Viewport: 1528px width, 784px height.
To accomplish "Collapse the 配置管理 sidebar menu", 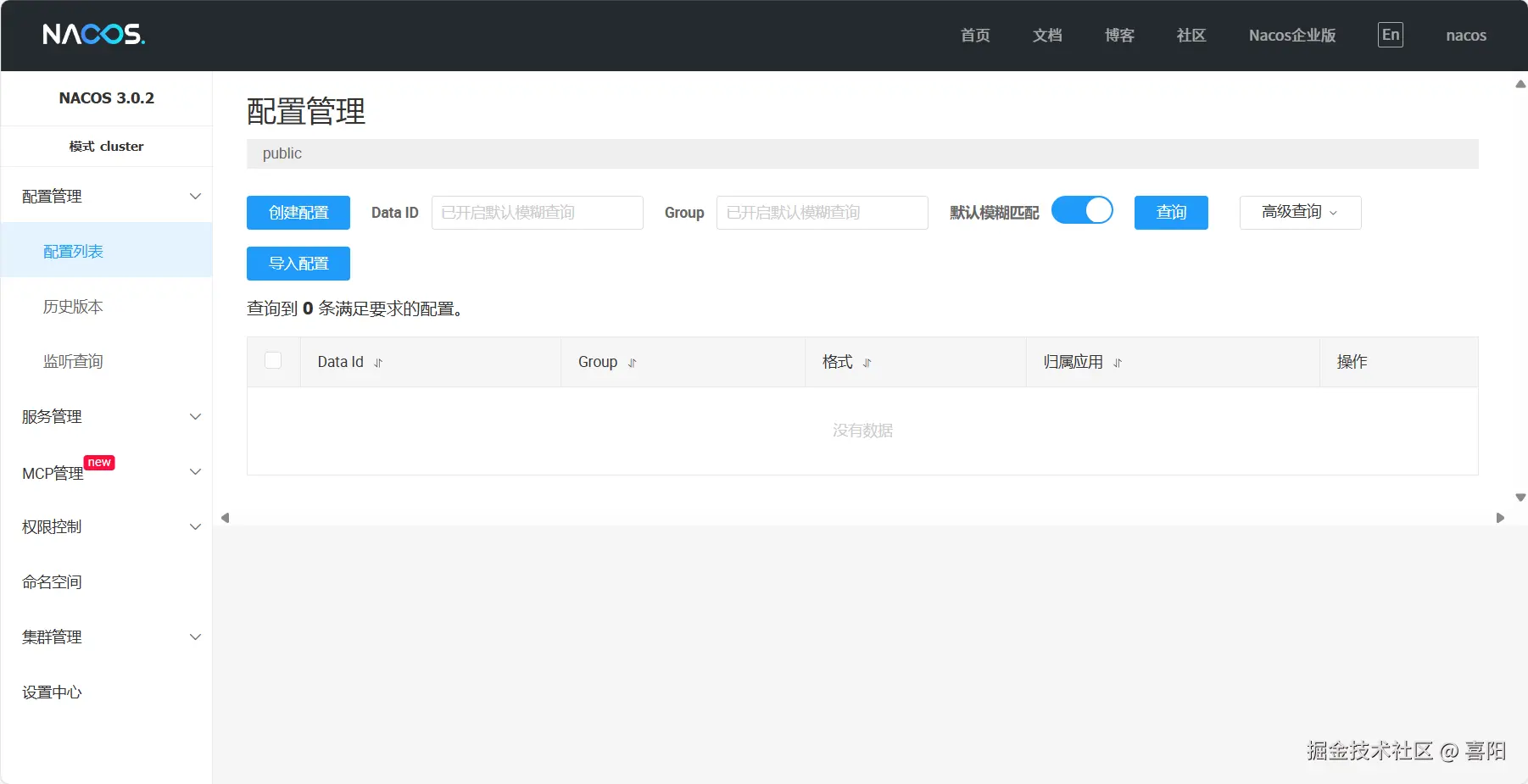I will [106, 196].
